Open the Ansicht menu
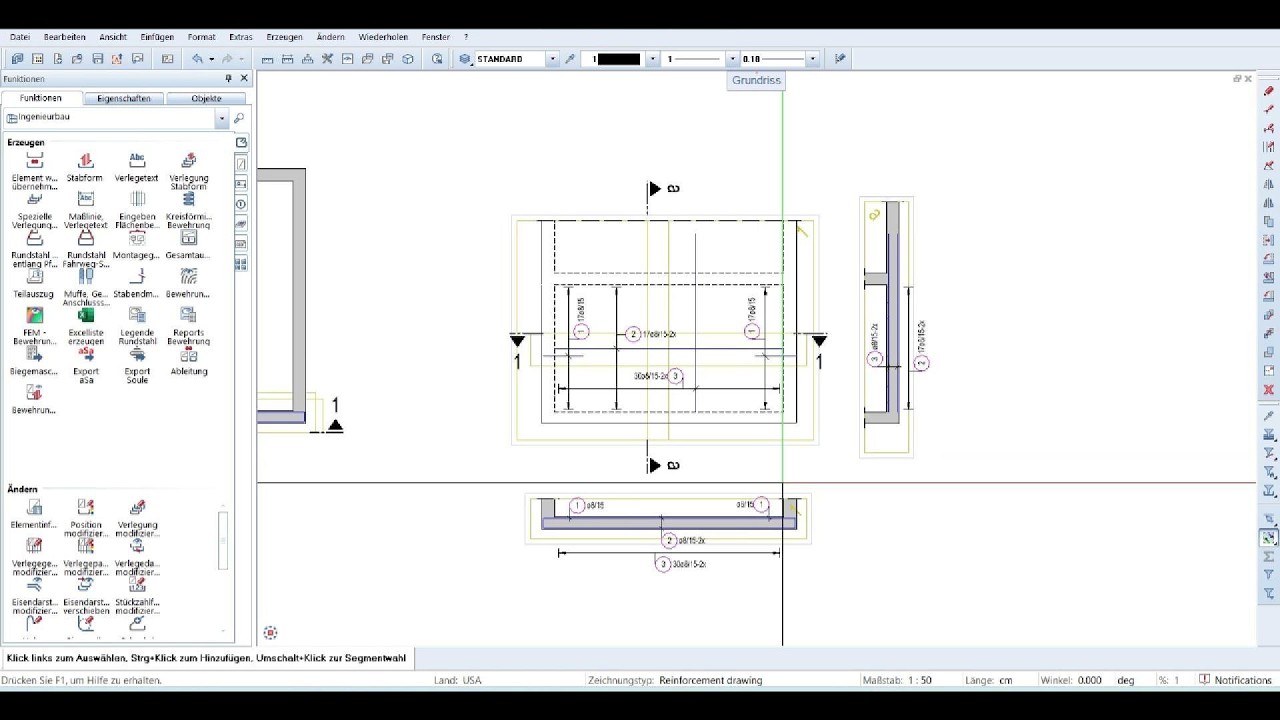 click(113, 37)
